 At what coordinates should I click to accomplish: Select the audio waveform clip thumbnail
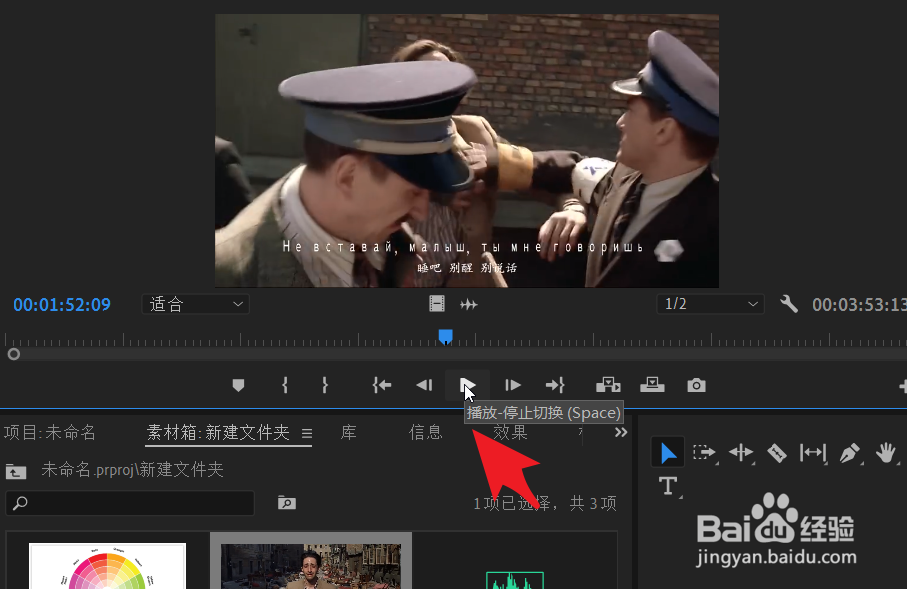[x=515, y=580]
